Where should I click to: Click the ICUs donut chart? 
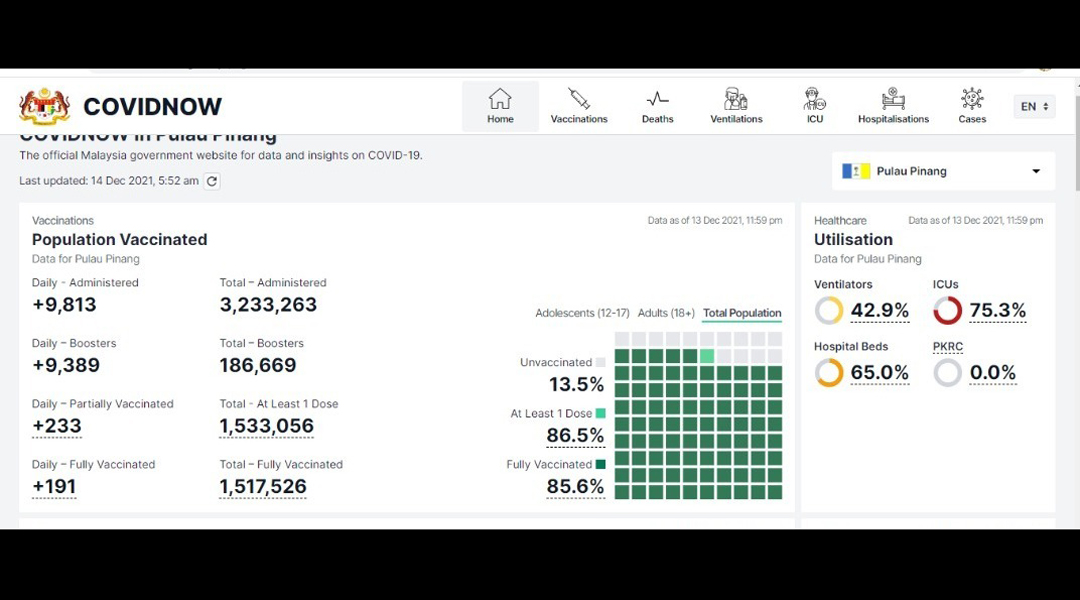pyautogui.click(x=948, y=311)
